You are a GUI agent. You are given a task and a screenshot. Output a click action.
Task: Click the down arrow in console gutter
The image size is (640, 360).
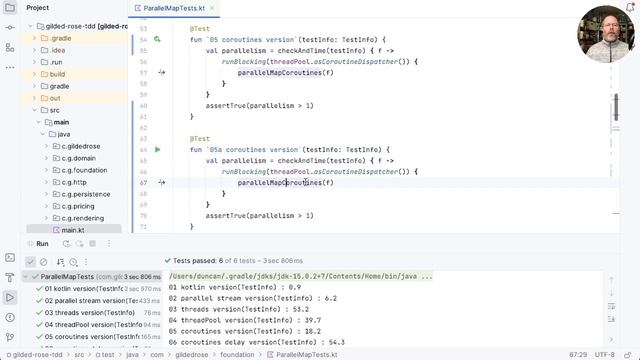[611, 293]
